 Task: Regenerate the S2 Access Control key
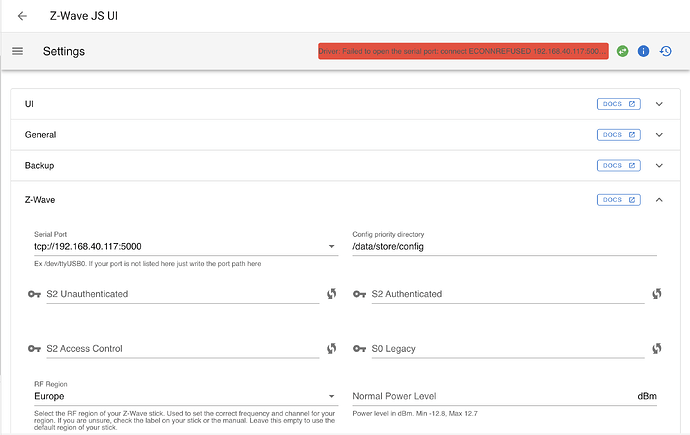(331, 349)
